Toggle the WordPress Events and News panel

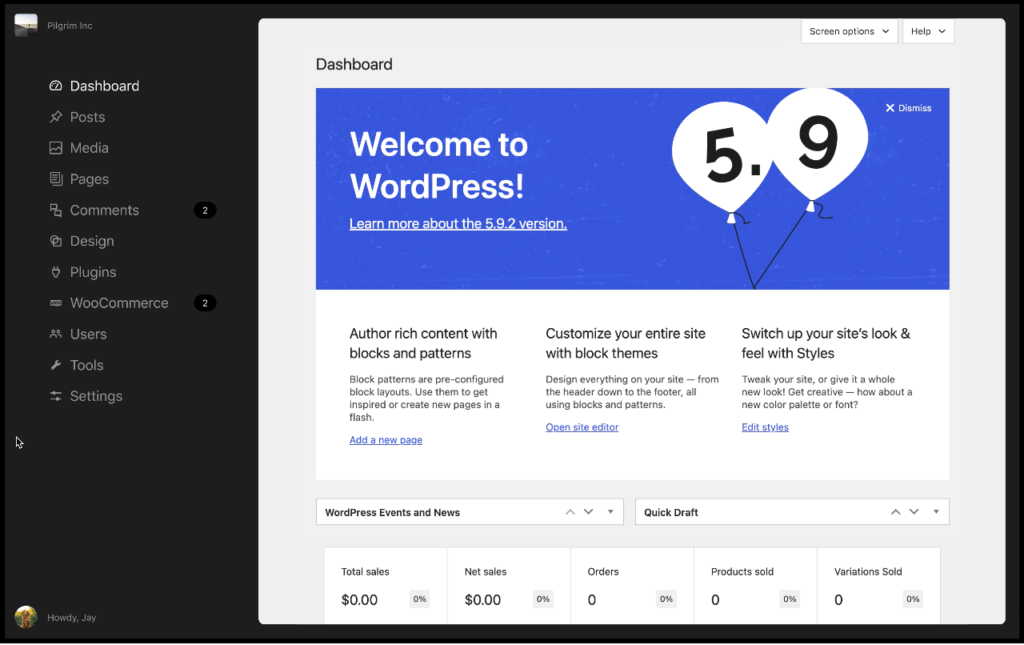coord(611,512)
